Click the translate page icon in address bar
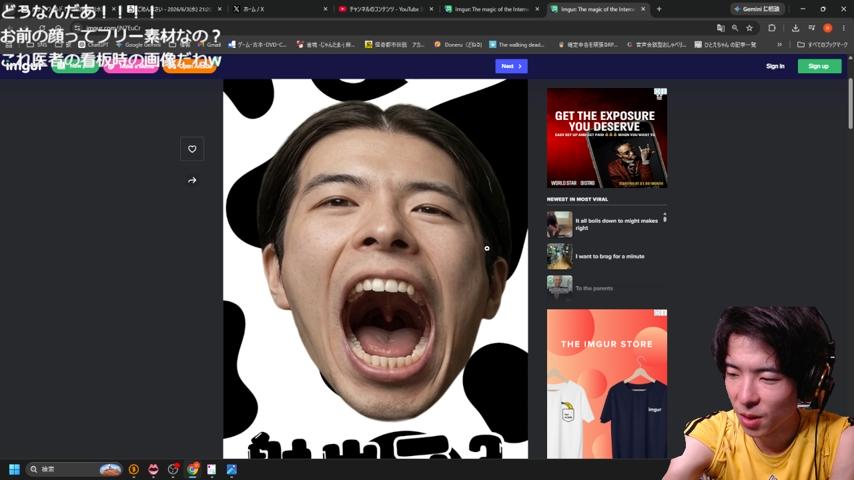Viewport: 854px width, 480px height. pos(721,28)
